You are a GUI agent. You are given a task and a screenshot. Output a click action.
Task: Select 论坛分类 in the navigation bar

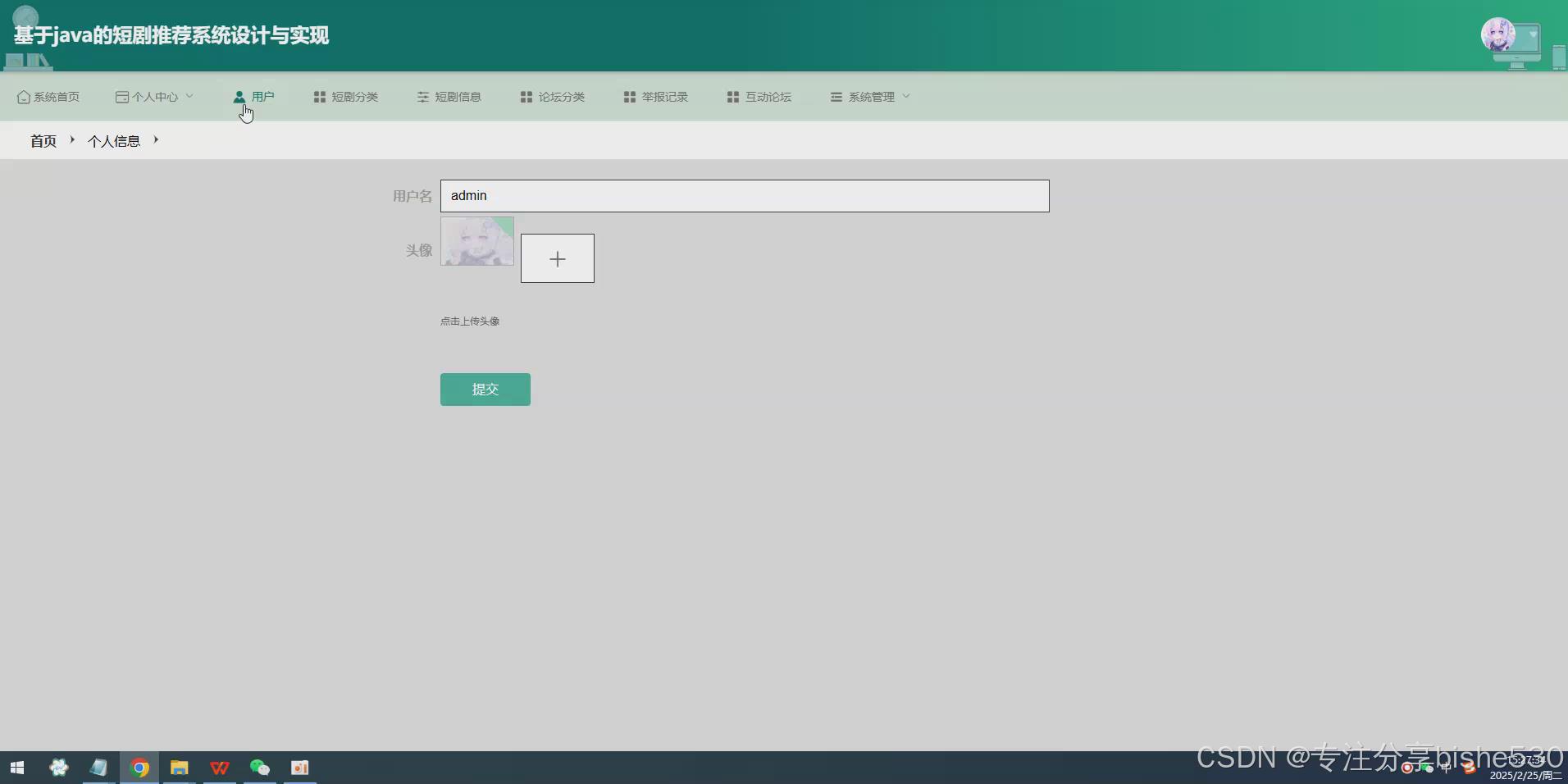[x=552, y=97]
